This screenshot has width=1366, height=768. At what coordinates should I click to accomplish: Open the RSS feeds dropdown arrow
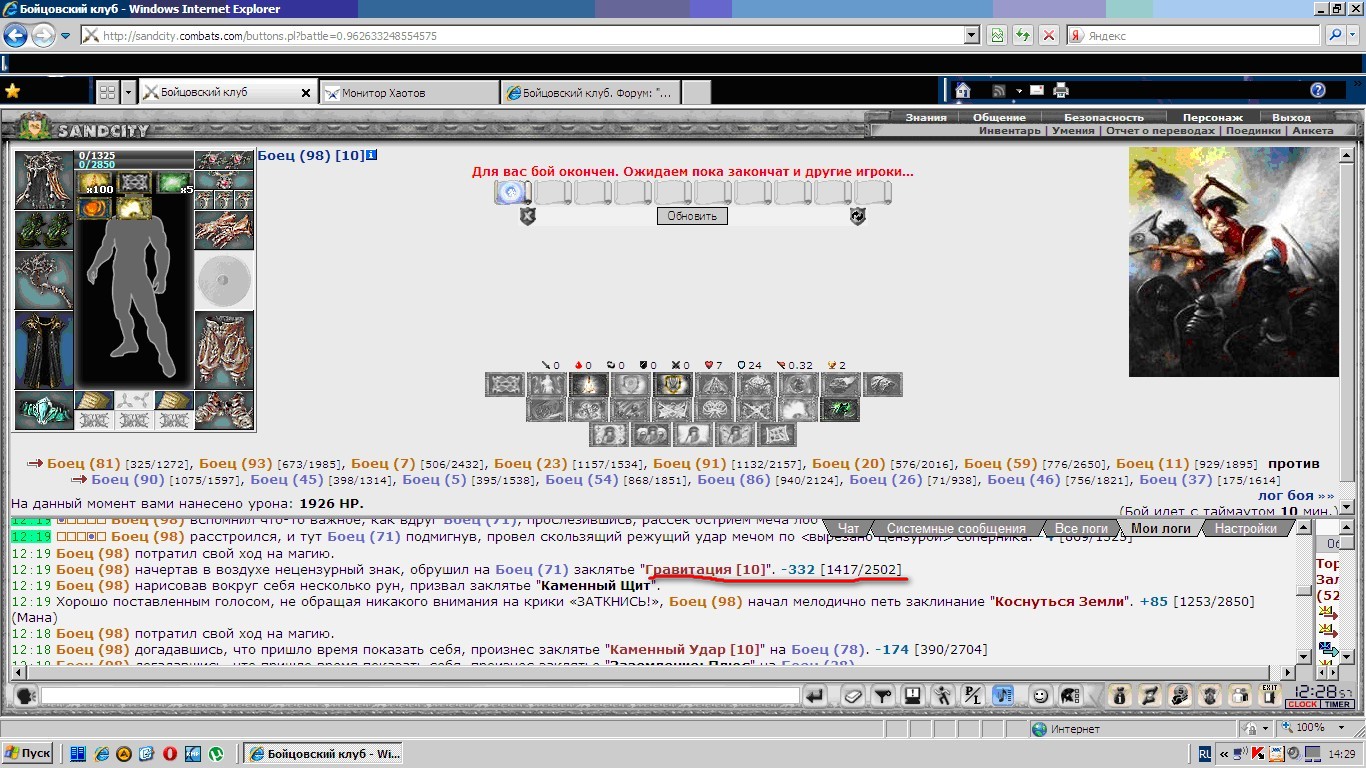pyautogui.click(x=1018, y=91)
